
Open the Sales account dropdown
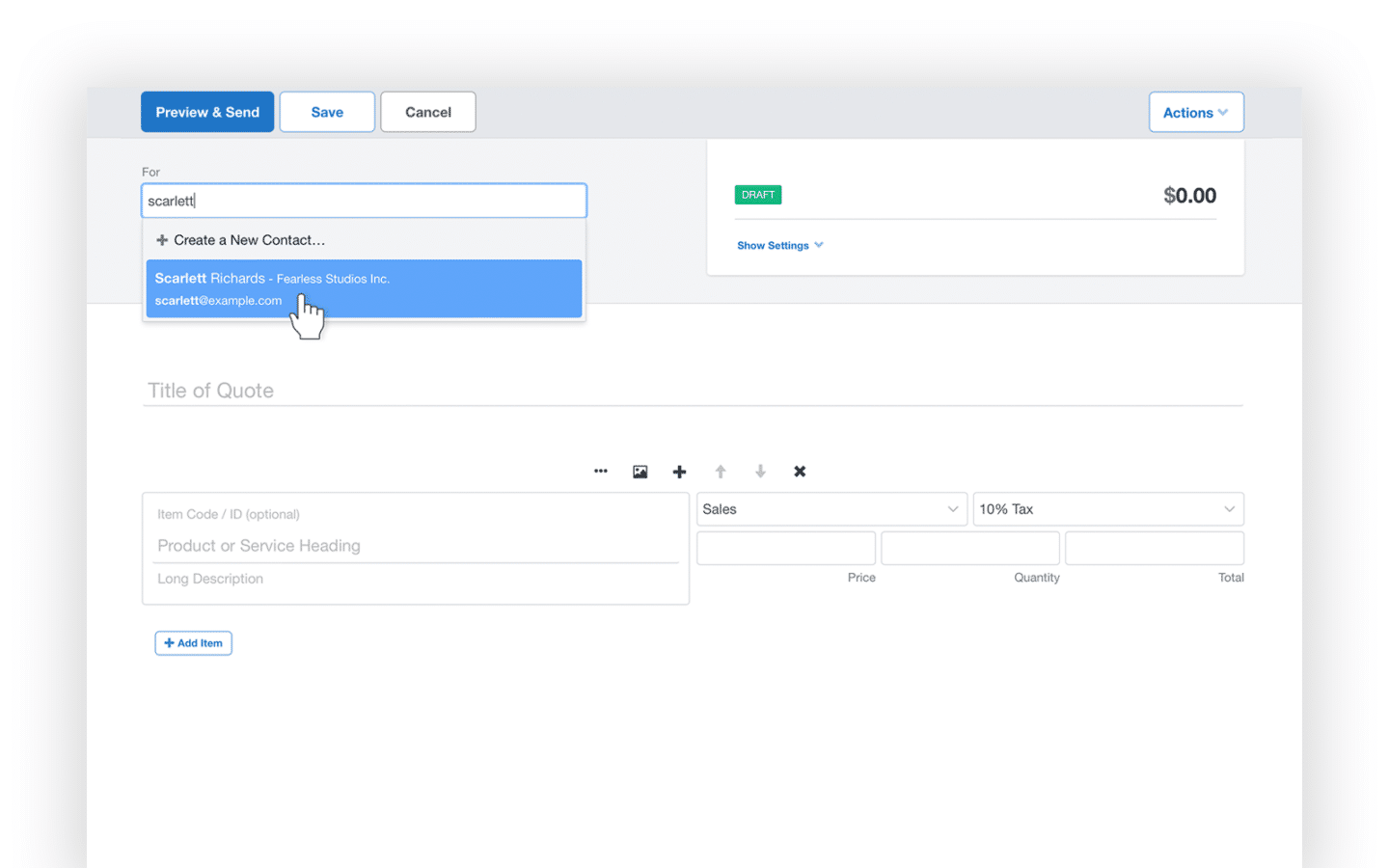(831, 508)
